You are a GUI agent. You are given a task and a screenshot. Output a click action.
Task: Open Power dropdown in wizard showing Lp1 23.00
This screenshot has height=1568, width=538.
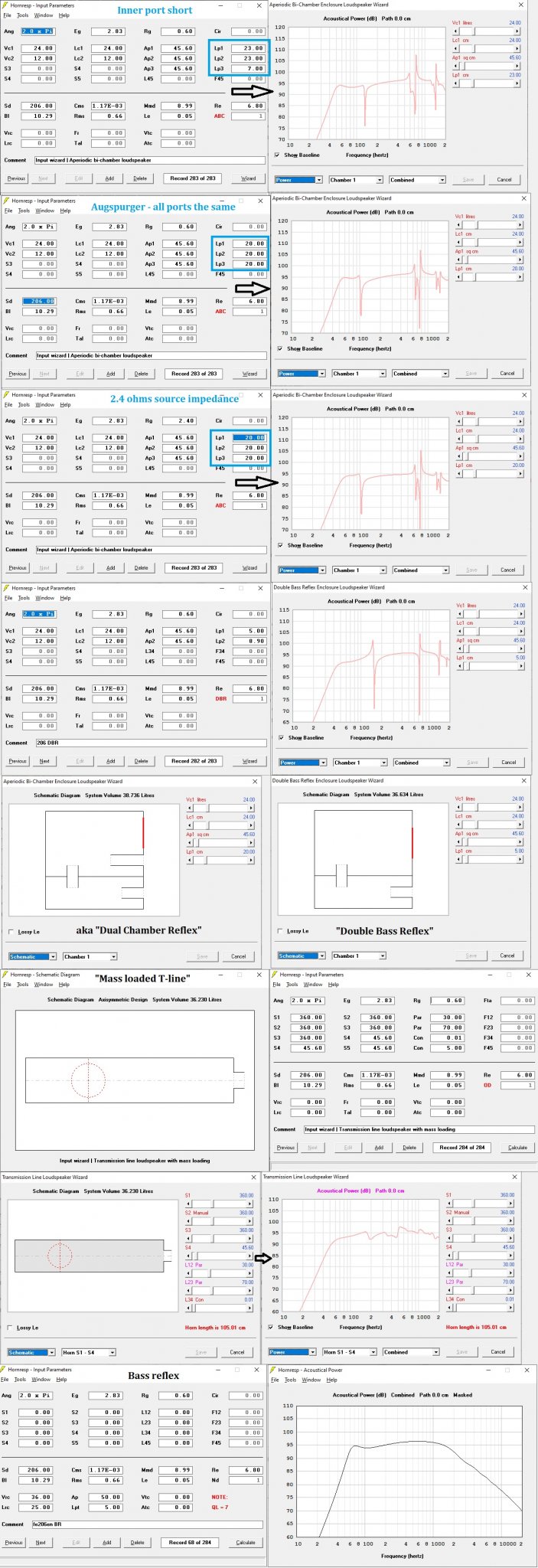[298, 180]
